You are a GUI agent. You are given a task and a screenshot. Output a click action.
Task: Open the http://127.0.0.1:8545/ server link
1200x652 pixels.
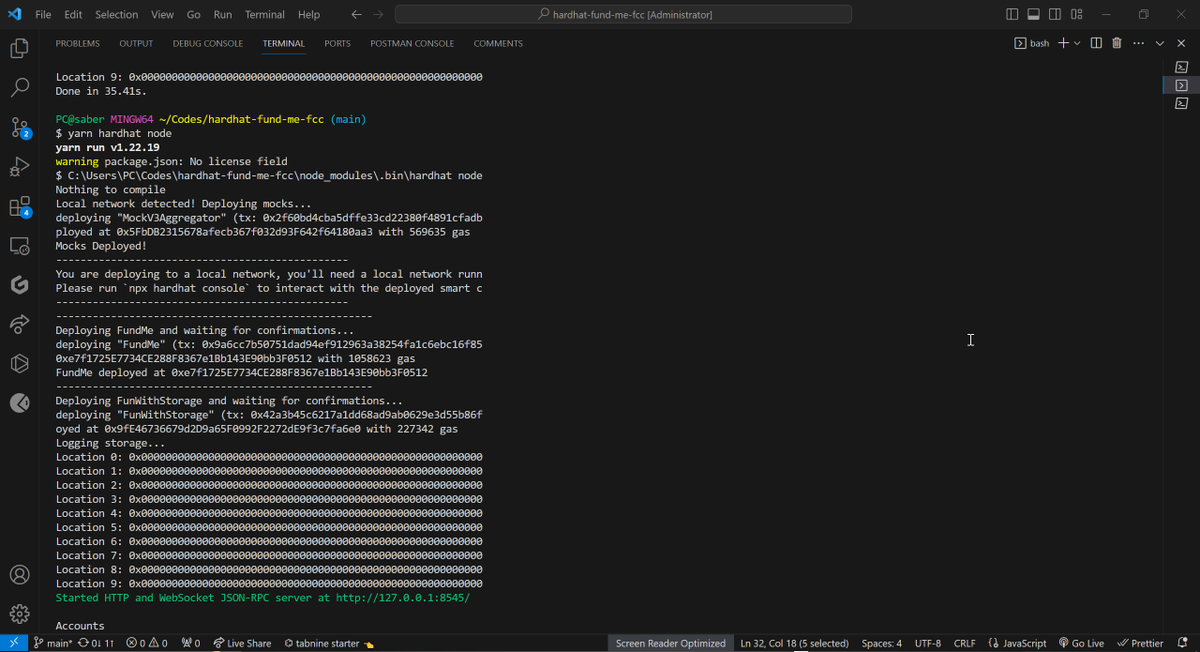[402, 598]
